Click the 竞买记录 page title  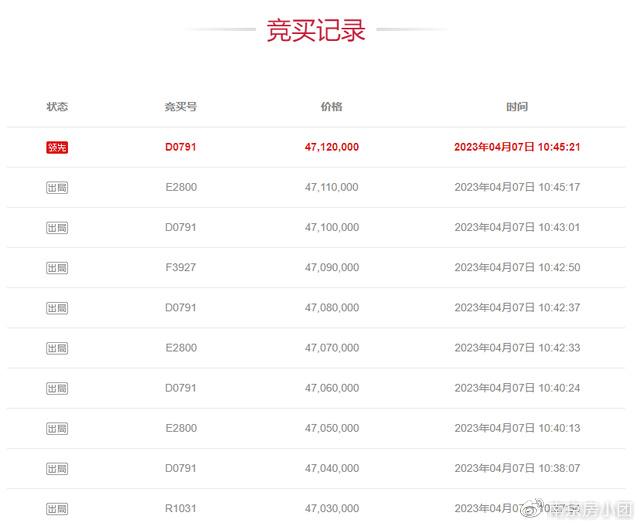(x=316, y=30)
